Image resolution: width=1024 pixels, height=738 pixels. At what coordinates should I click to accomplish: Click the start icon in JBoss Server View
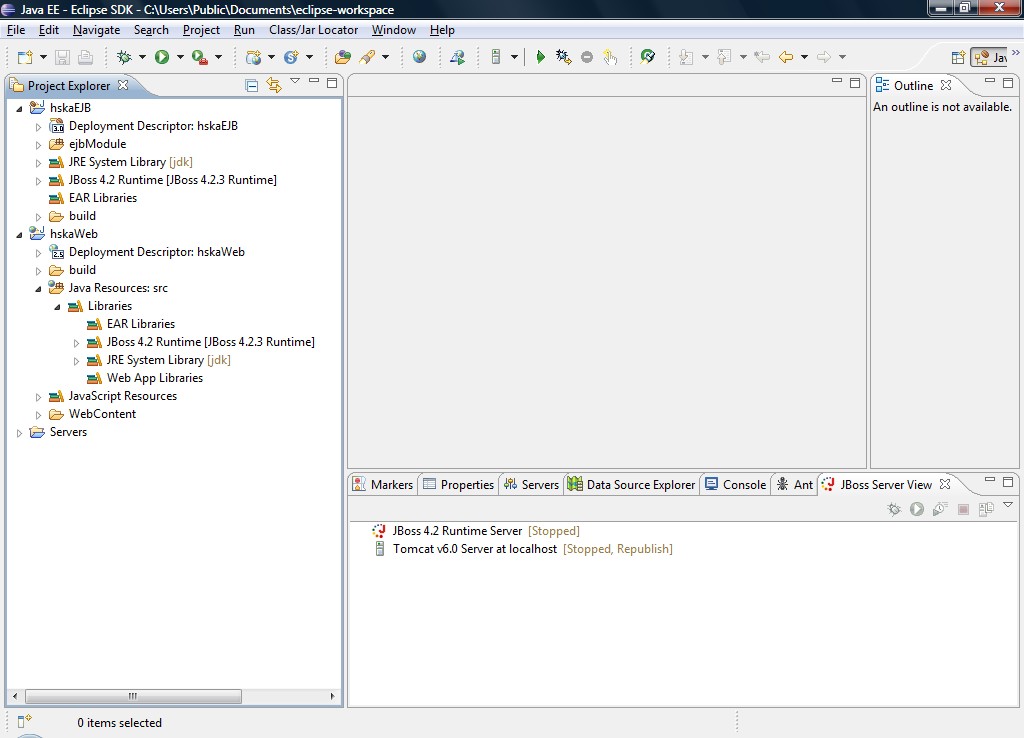click(x=917, y=509)
